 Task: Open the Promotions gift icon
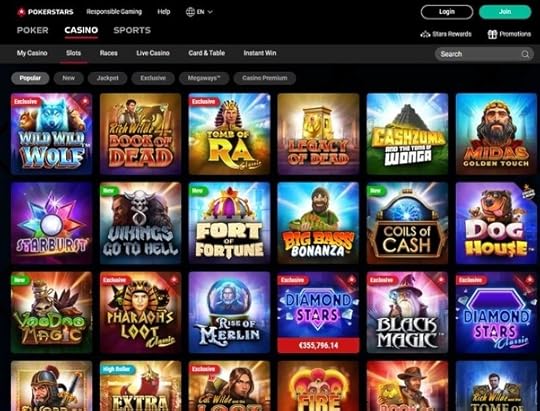coord(492,34)
